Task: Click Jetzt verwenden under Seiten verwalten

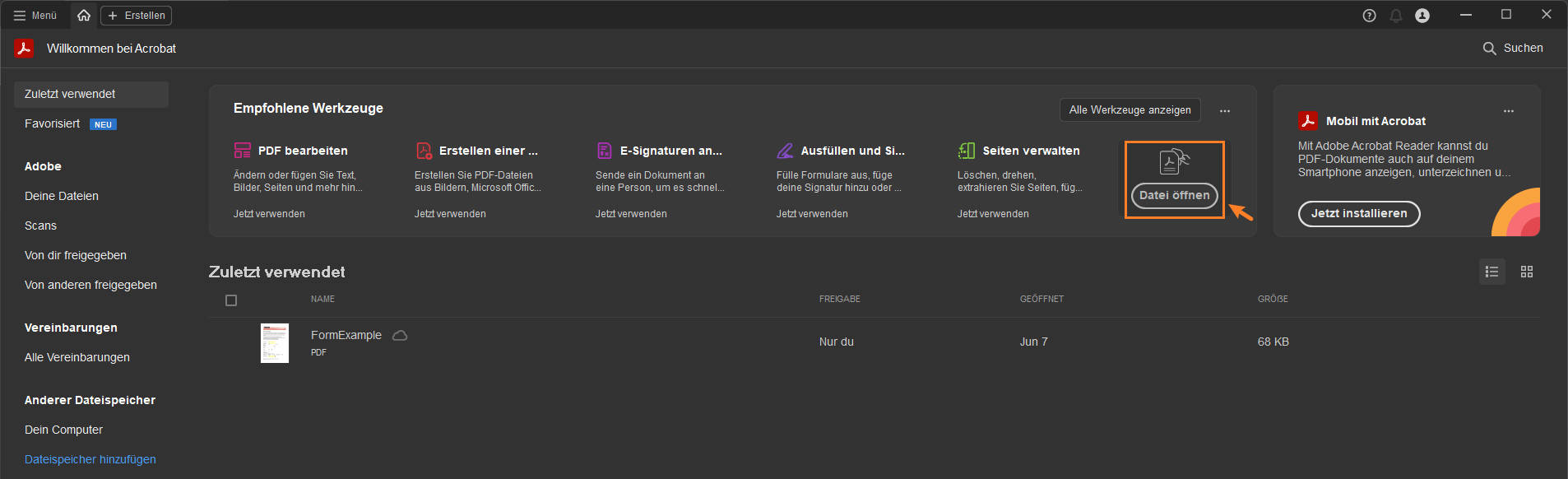Action: coord(993,214)
